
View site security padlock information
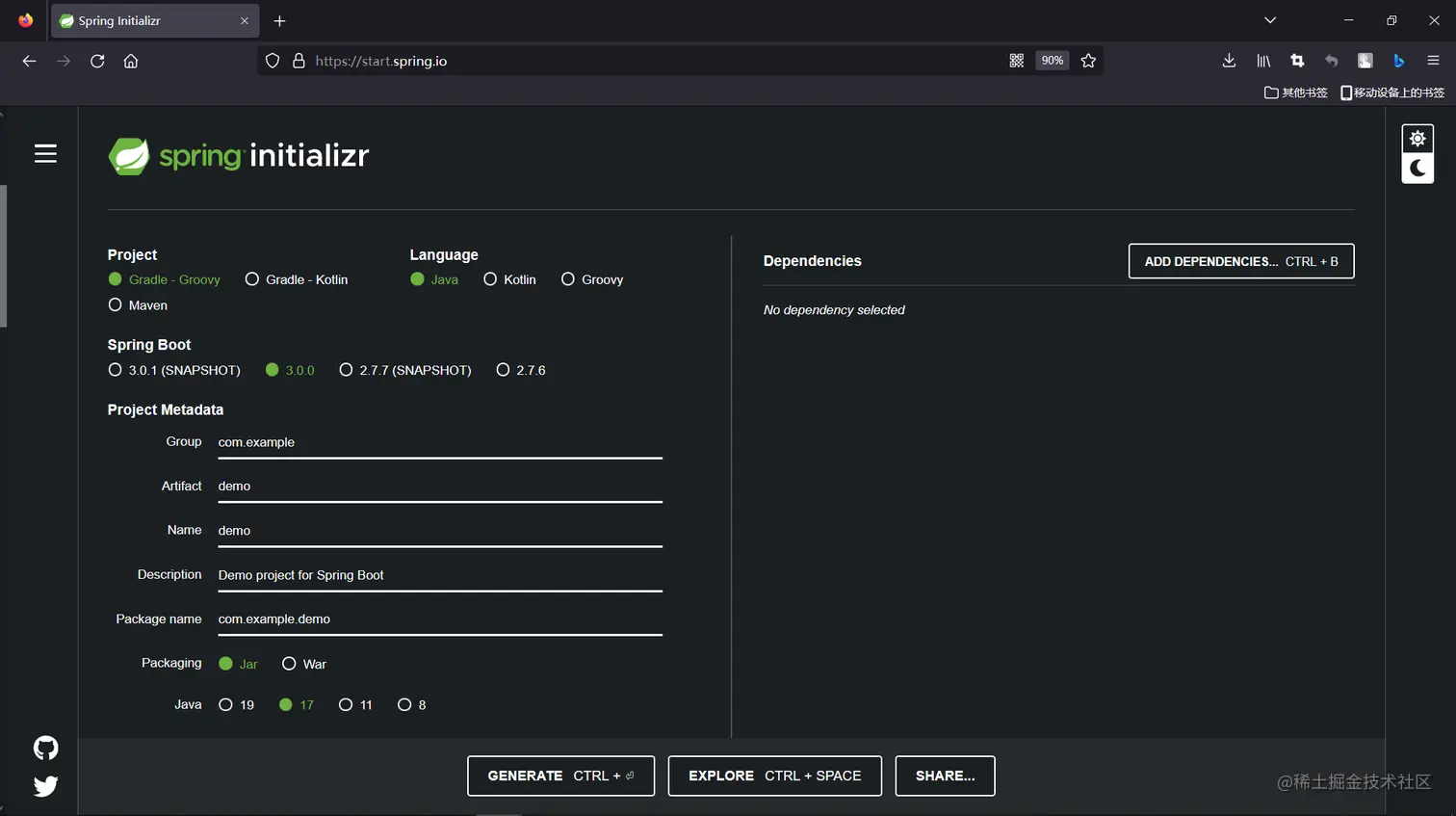pyautogui.click(x=299, y=61)
